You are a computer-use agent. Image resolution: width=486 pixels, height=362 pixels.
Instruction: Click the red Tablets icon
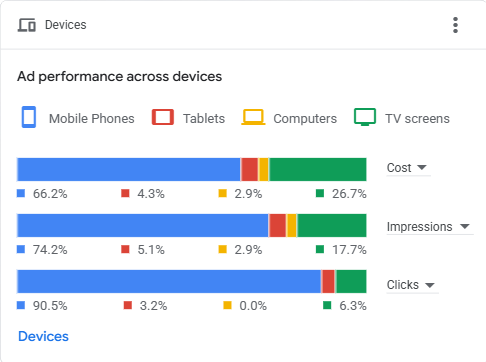pyautogui.click(x=163, y=117)
